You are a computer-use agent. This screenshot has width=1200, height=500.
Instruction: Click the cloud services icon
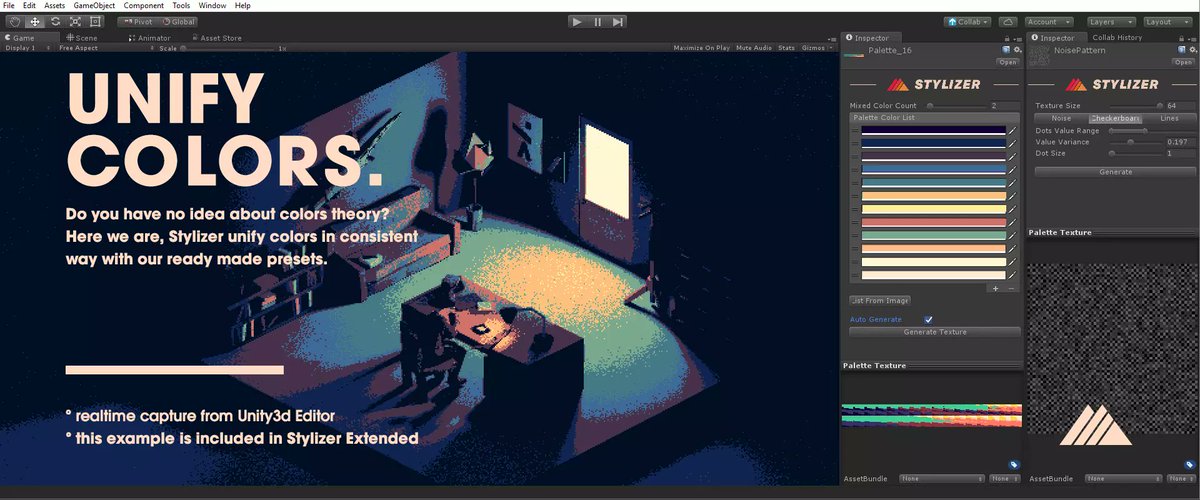(x=1008, y=21)
